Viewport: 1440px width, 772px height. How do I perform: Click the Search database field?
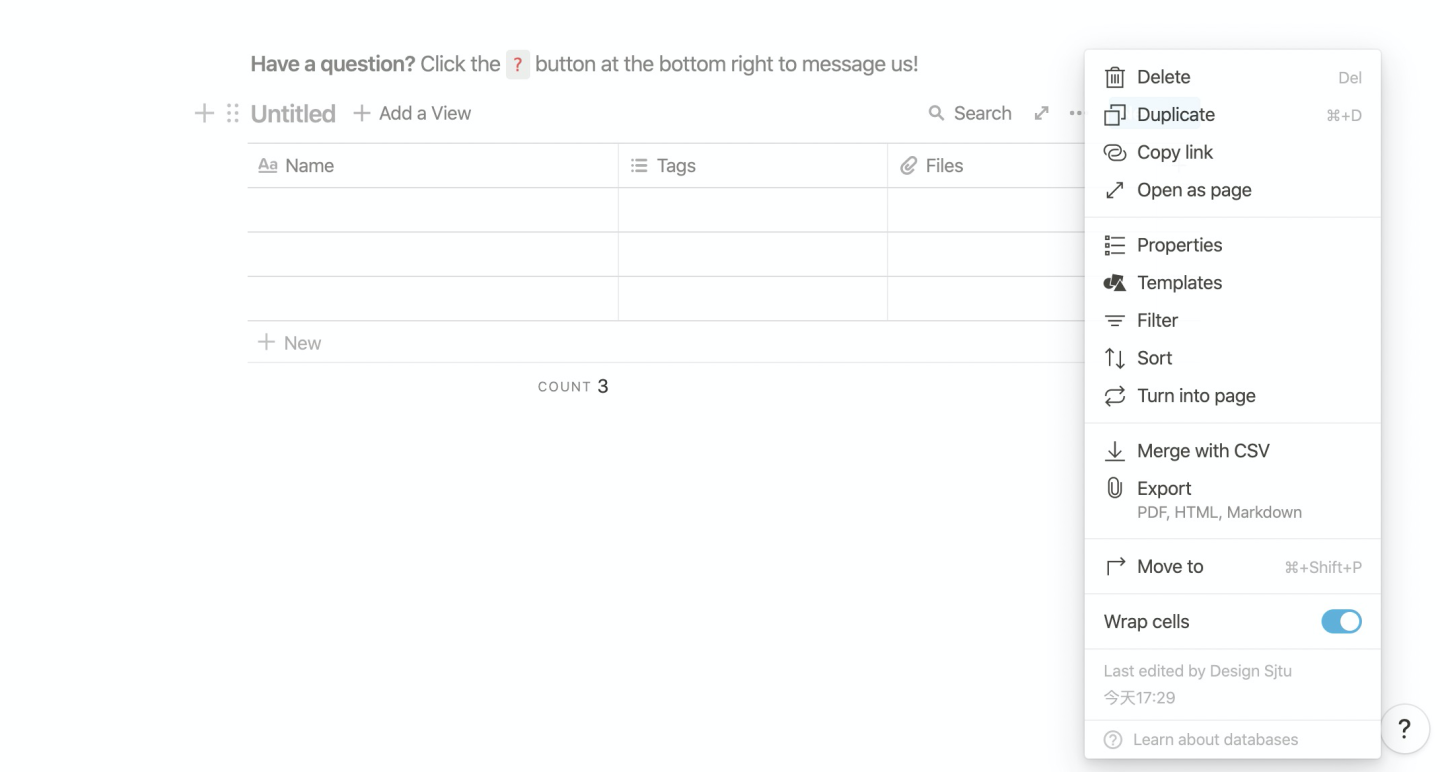[970, 113]
